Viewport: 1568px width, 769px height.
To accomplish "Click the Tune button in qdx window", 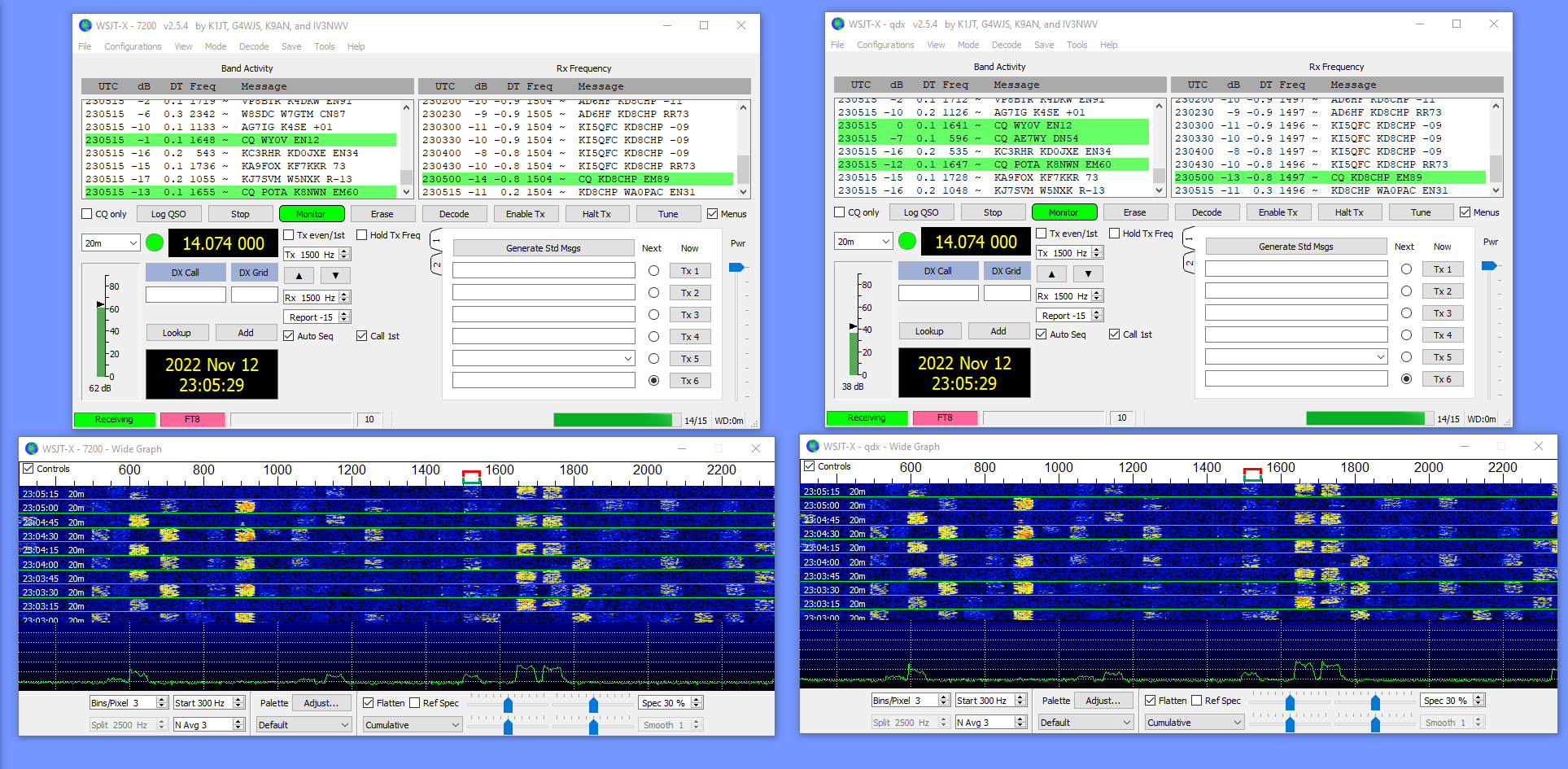I will [x=1421, y=212].
